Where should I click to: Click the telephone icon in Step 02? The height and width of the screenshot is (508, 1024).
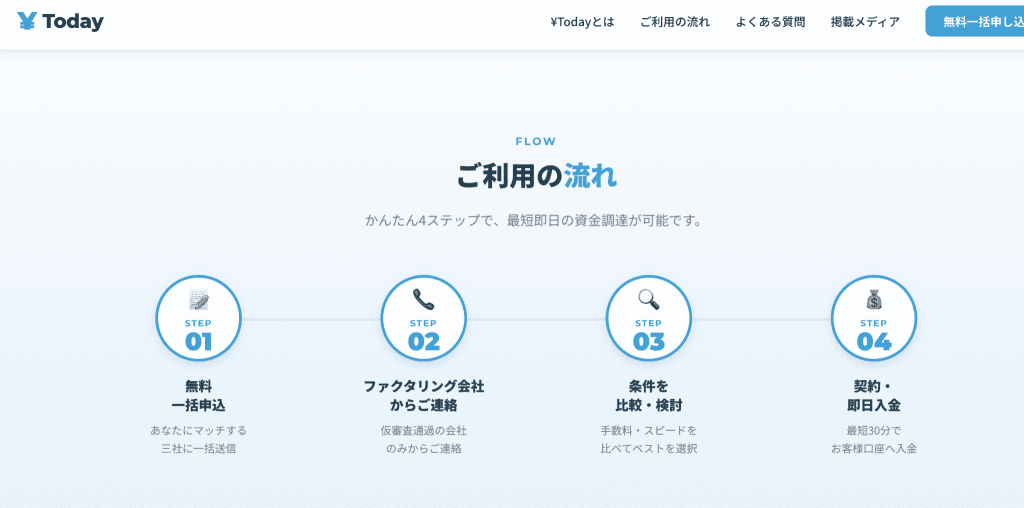pos(423,299)
